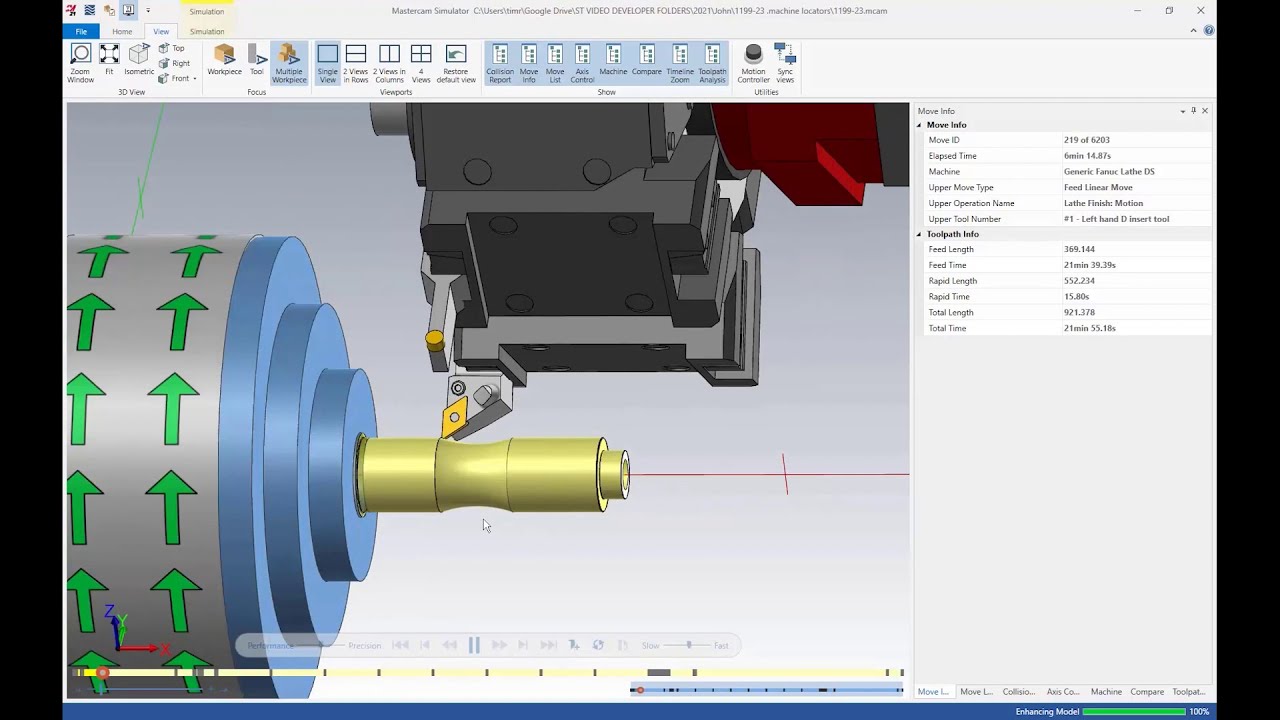Click the Sync views utility

click(785, 63)
